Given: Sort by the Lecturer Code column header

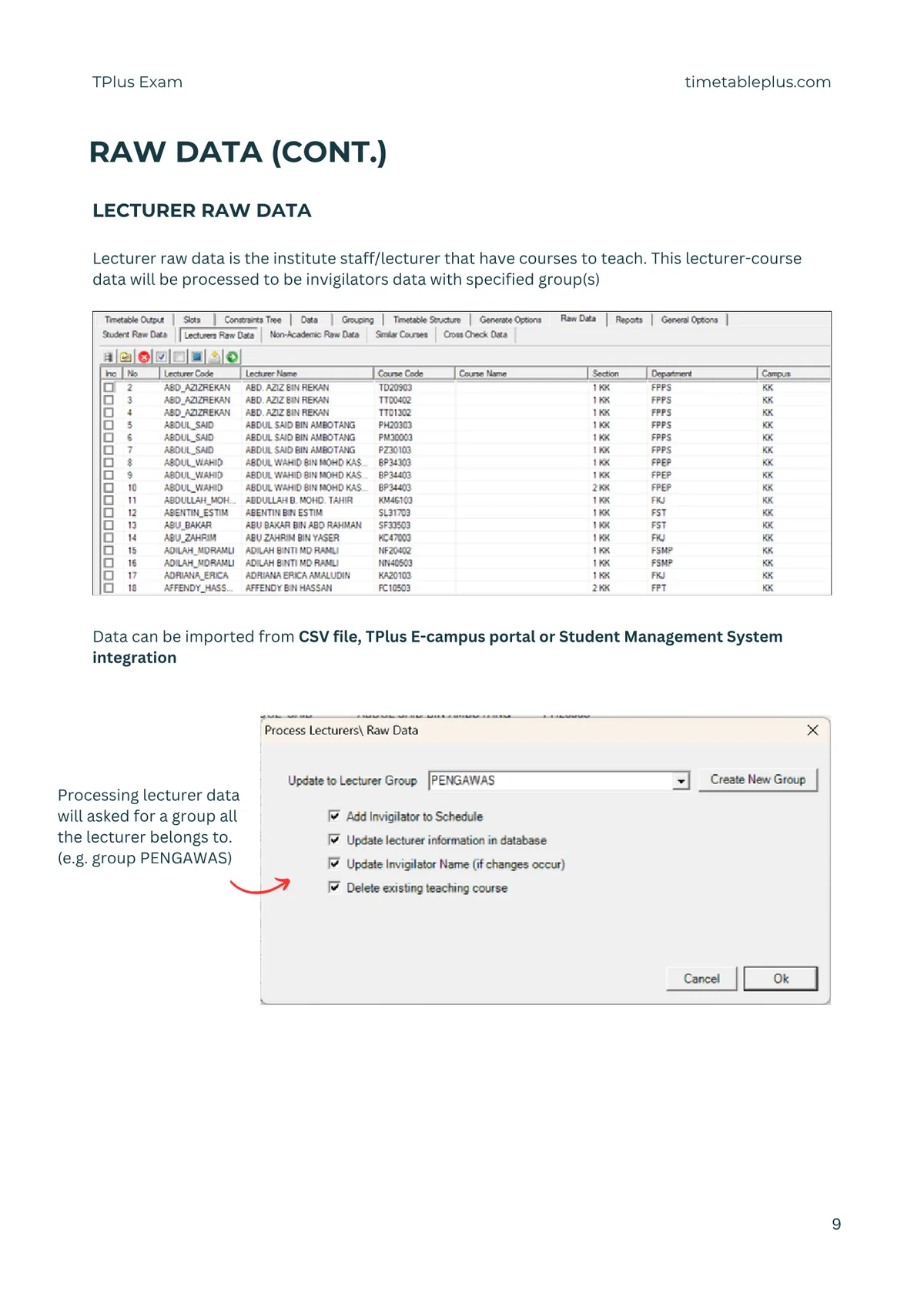Looking at the screenshot, I should pyautogui.click(x=200, y=374).
